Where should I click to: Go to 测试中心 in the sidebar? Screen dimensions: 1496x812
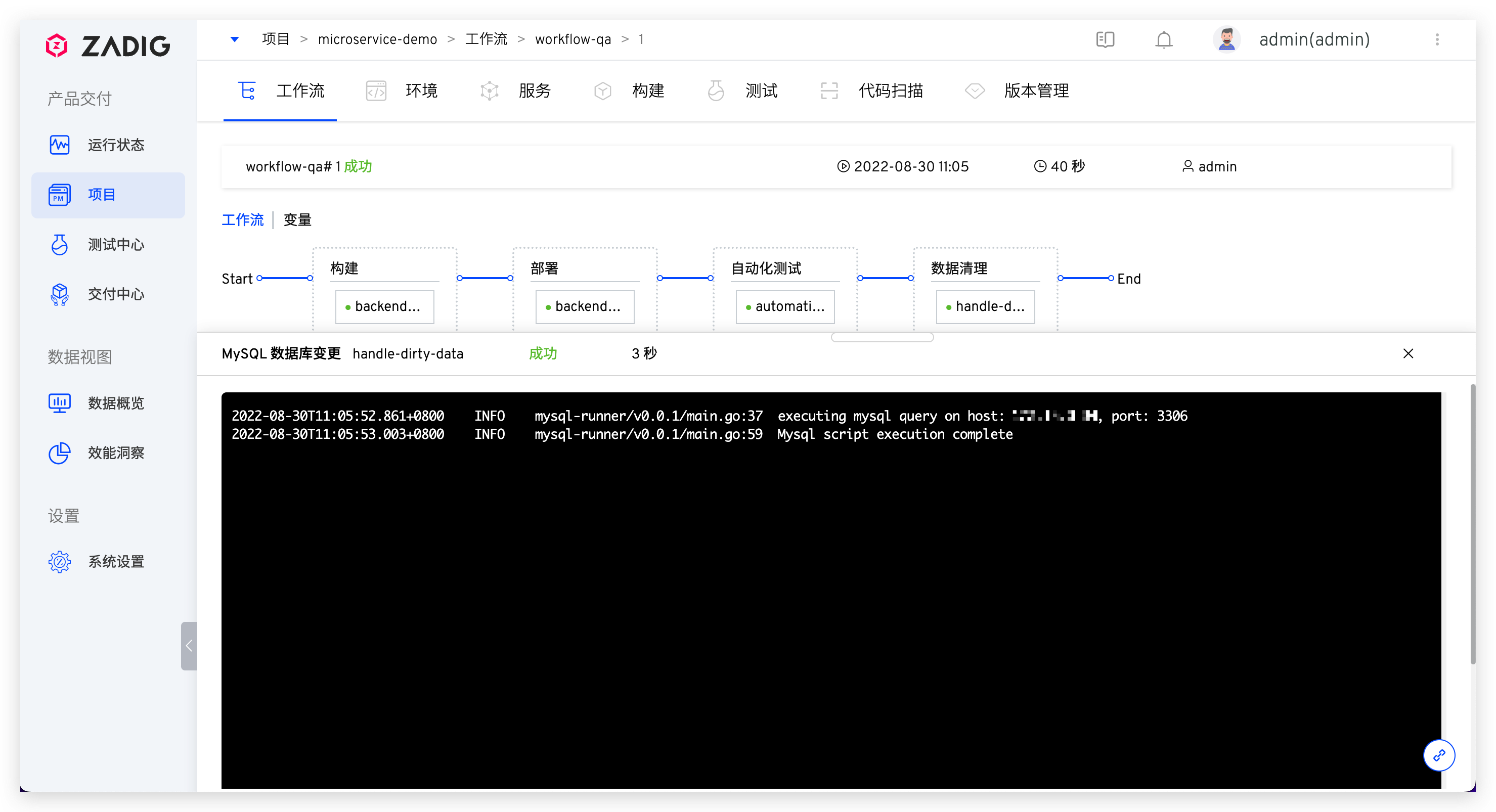pos(115,244)
